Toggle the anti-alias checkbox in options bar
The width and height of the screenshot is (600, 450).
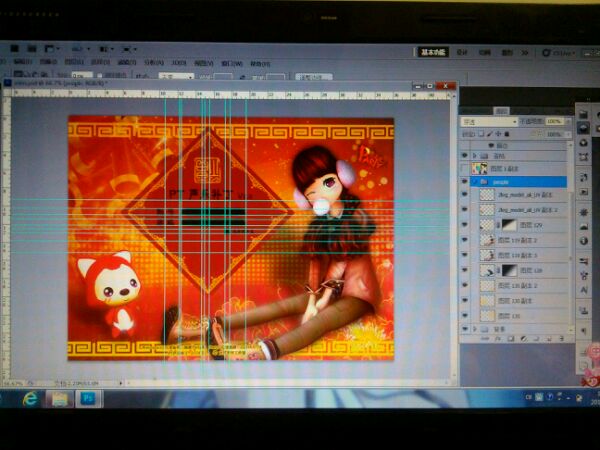coord(99,76)
